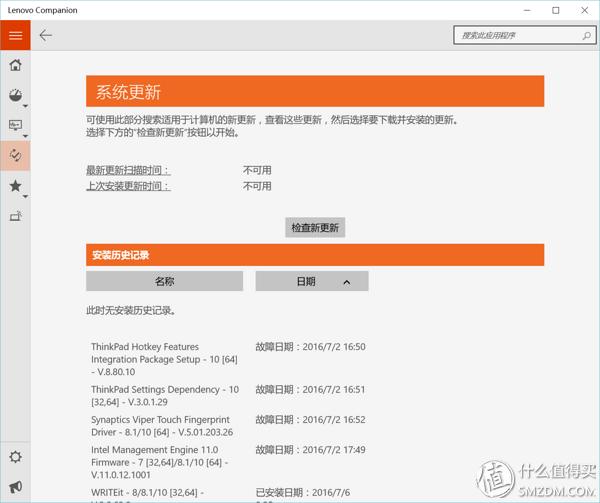
Task: Click the 此时无安装历史记录 message
Action: click(130, 310)
